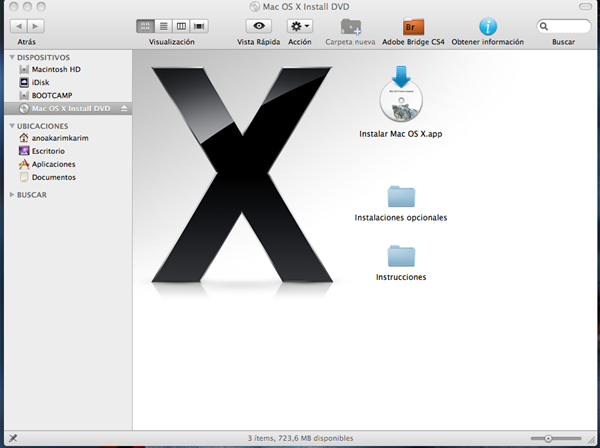Image resolution: width=600 pixels, height=448 pixels.
Task: Switch to Cover Flow view mode
Action: click(x=199, y=25)
